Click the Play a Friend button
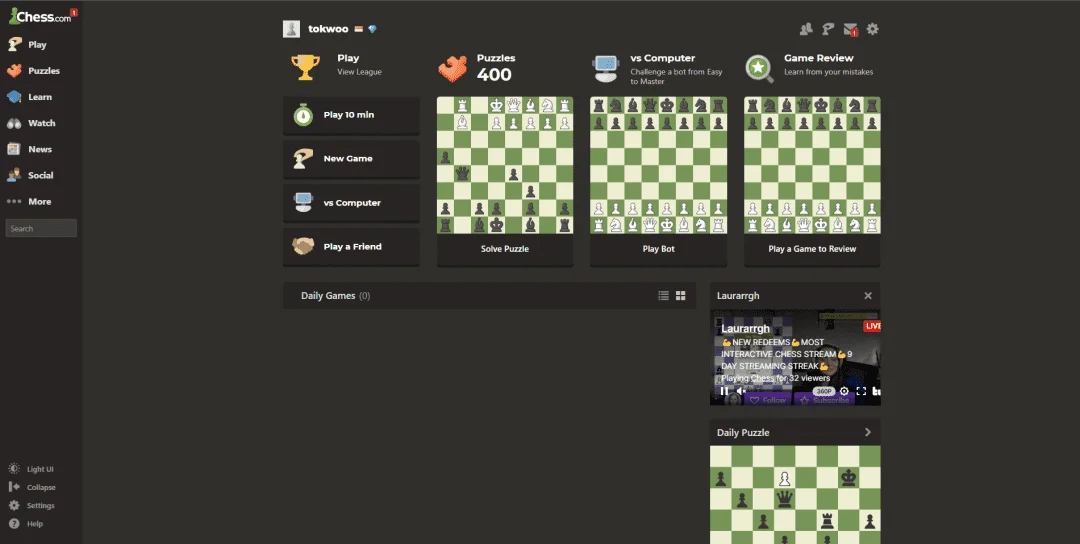Image resolution: width=1080 pixels, height=544 pixels. [351, 247]
